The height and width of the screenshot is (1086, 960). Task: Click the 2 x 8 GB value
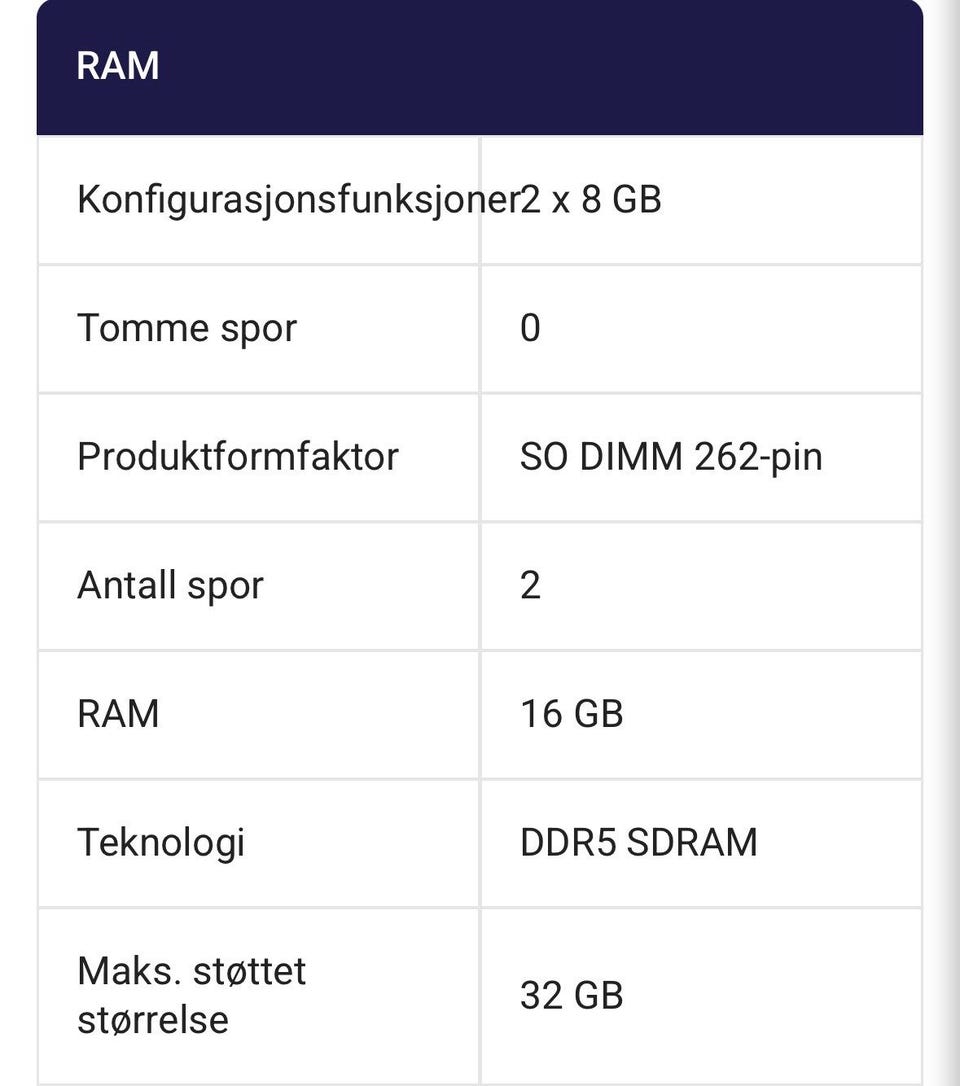(591, 199)
